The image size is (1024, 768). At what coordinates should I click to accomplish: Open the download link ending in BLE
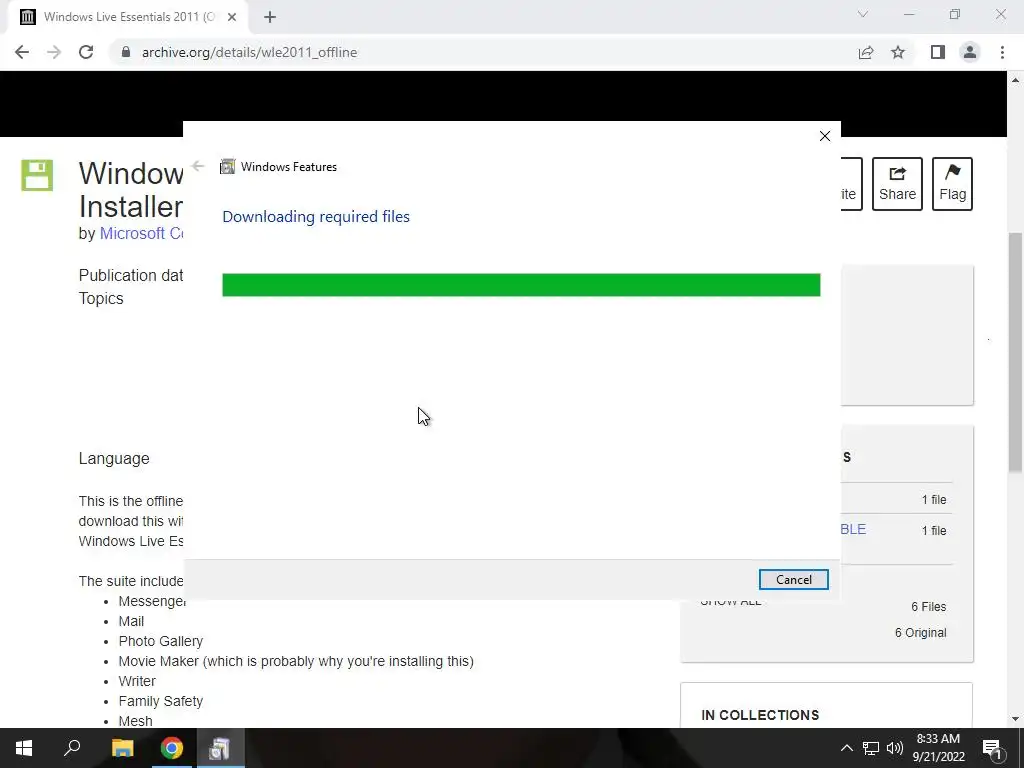pos(853,529)
